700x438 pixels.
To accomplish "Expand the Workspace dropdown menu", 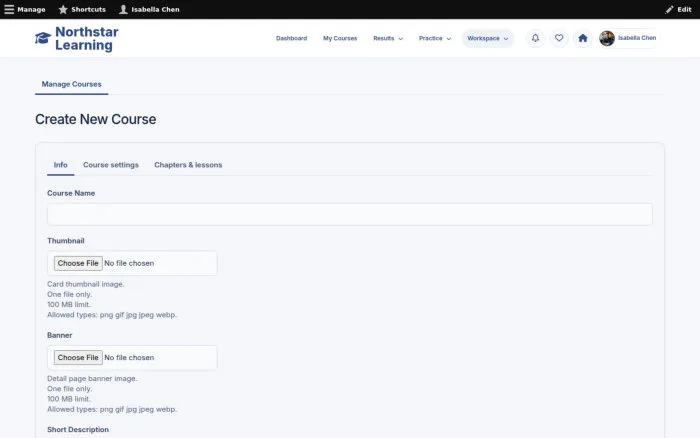I will click(x=488, y=38).
